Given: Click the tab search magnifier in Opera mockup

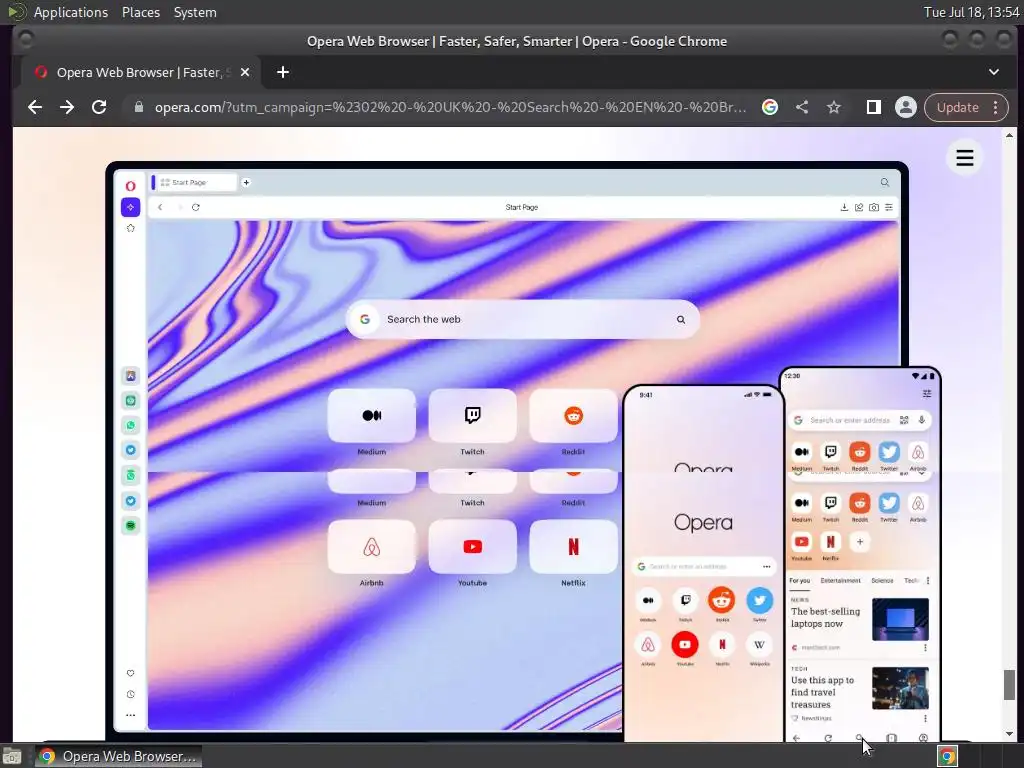Looking at the screenshot, I should (x=885, y=183).
